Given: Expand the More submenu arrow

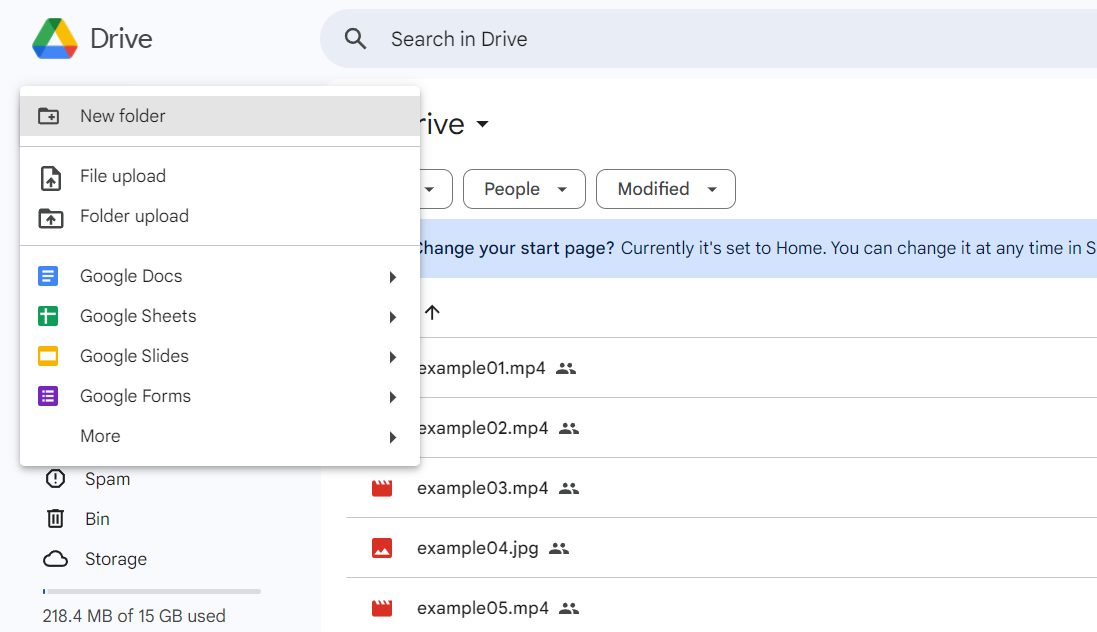Looking at the screenshot, I should [393, 437].
